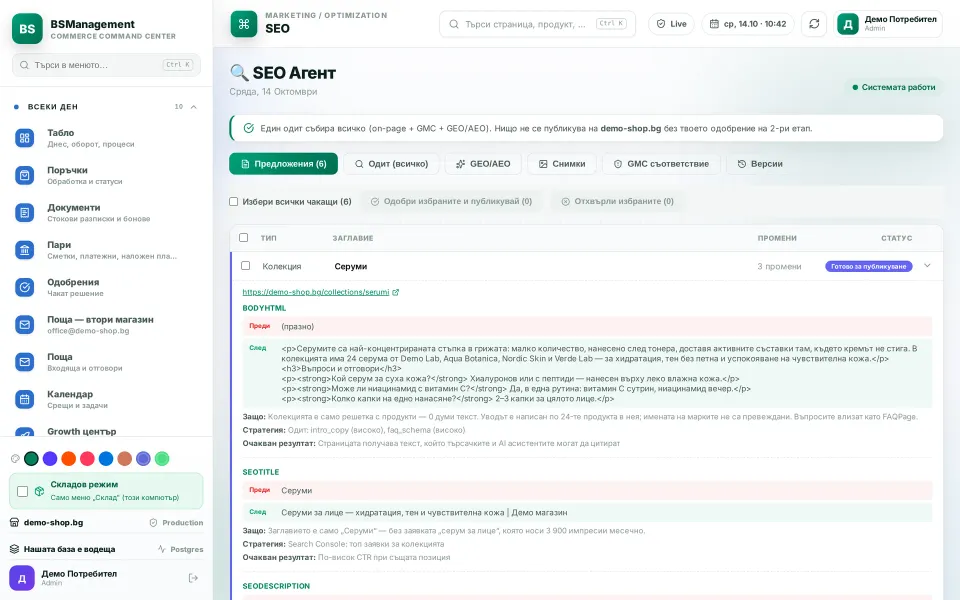Open Growth център menu item

pos(107,431)
